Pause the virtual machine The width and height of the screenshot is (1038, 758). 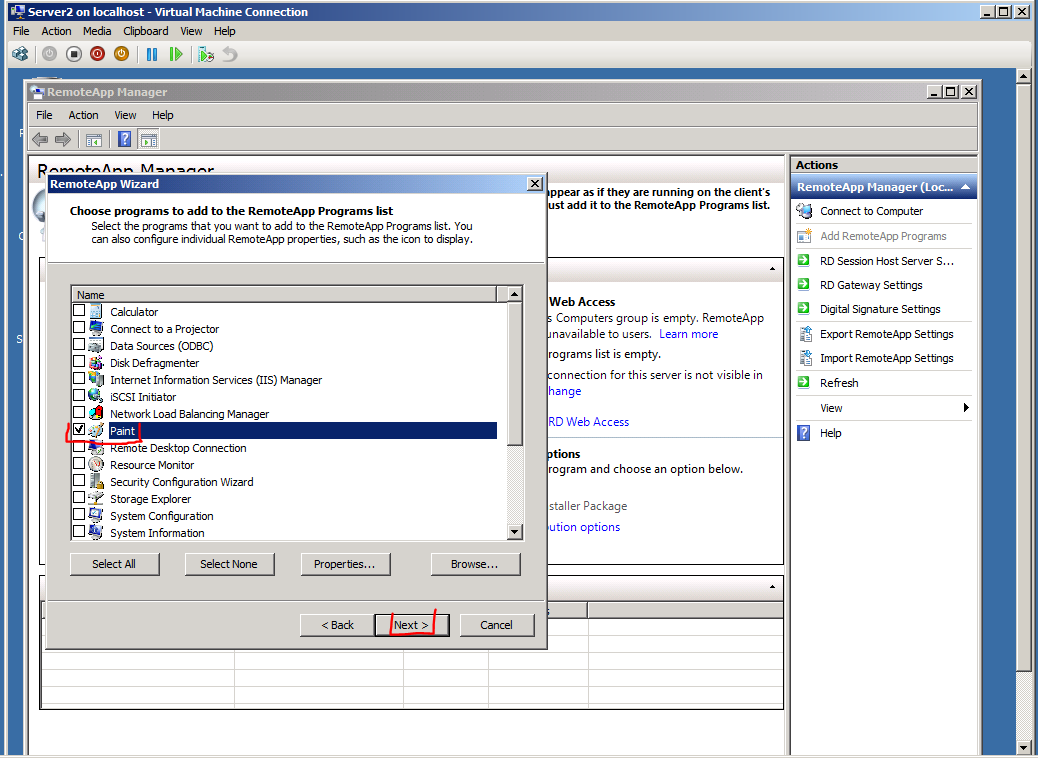tap(152, 54)
